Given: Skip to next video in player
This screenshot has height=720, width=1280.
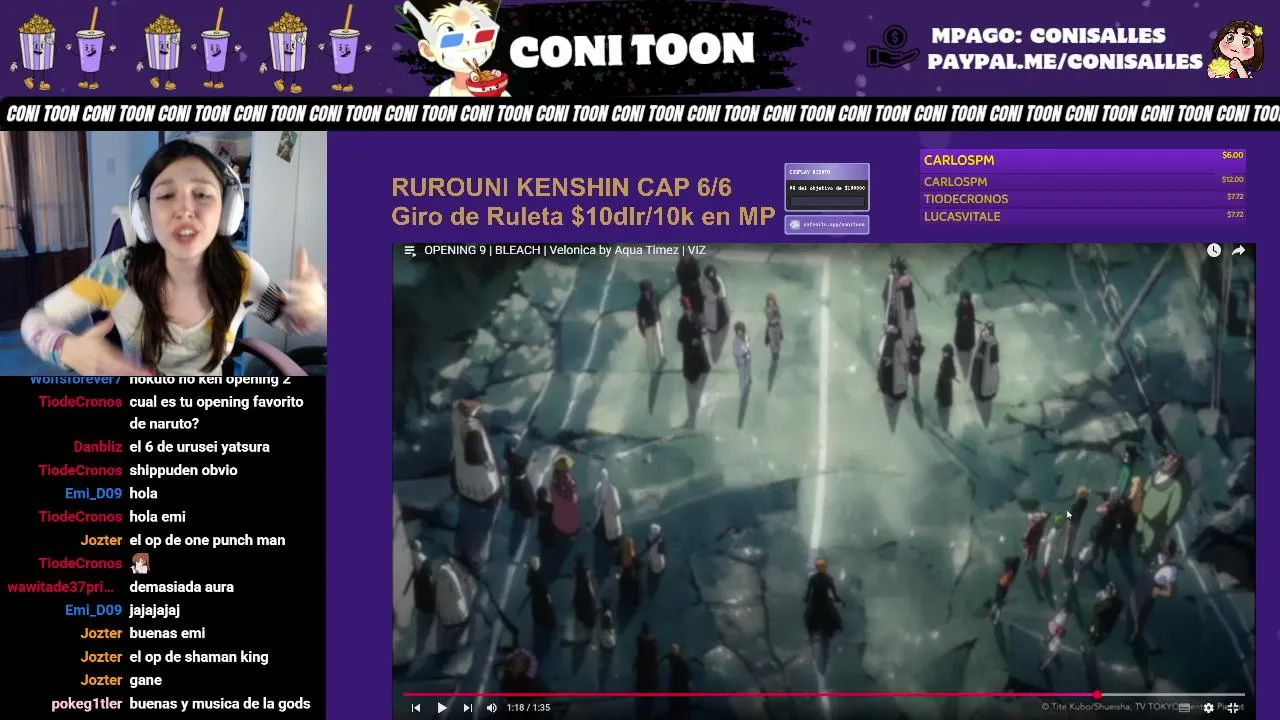Looking at the screenshot, I should 467,708.
